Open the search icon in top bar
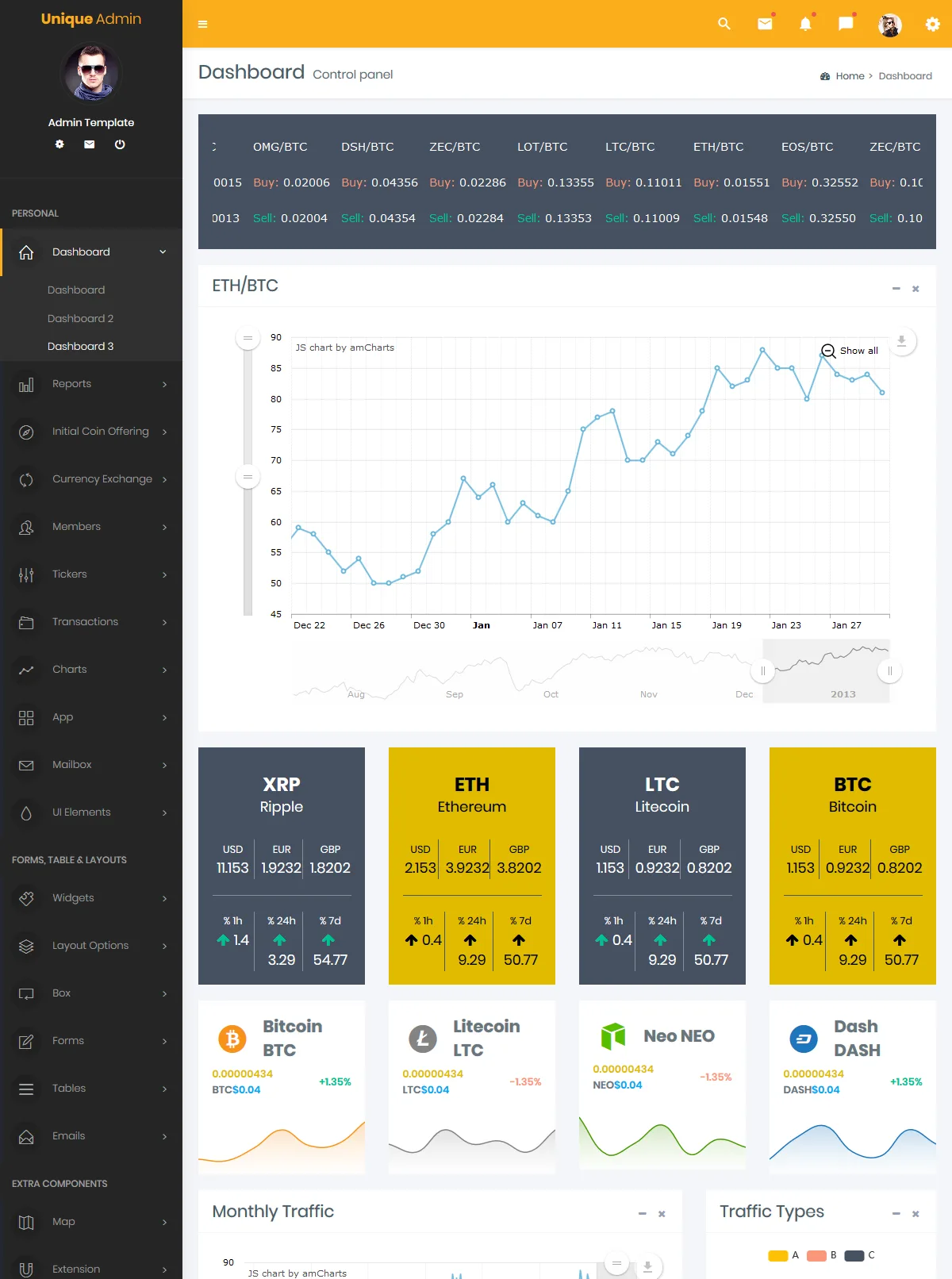The height and width of the screenshot is (1279, 952). [x=724, y=24]
